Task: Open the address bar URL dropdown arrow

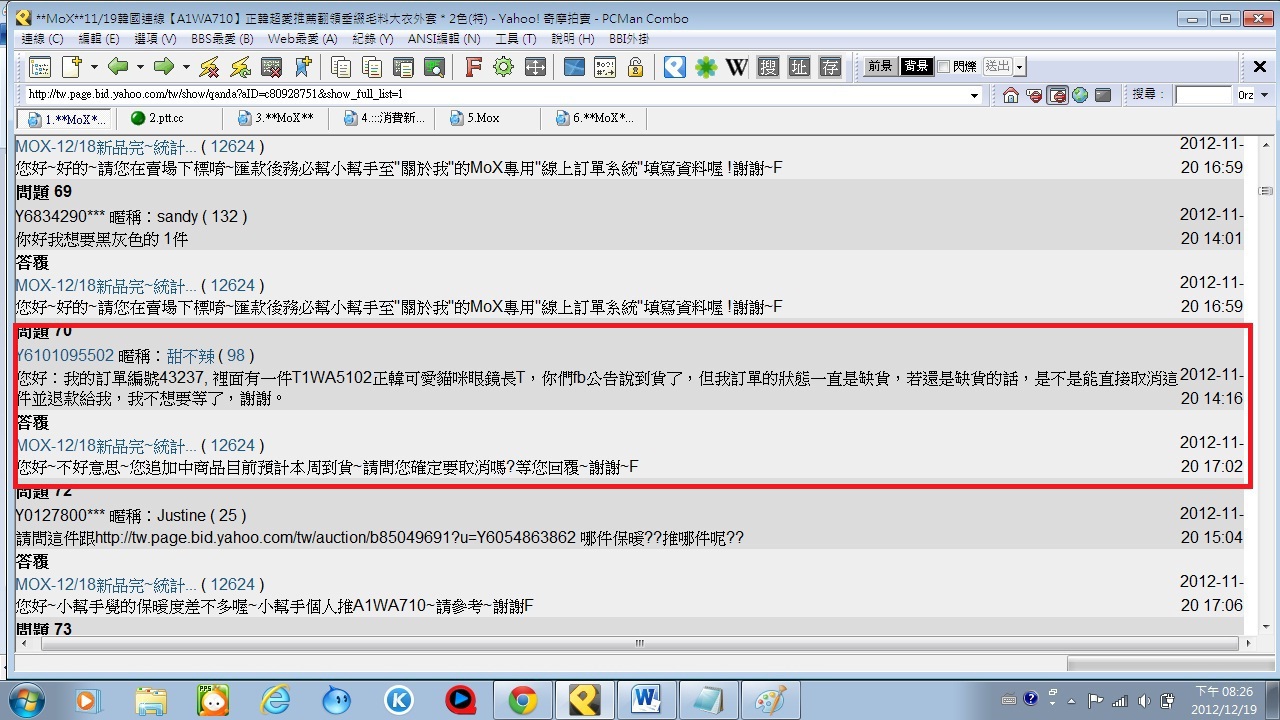Action: [x=975, y=95]
